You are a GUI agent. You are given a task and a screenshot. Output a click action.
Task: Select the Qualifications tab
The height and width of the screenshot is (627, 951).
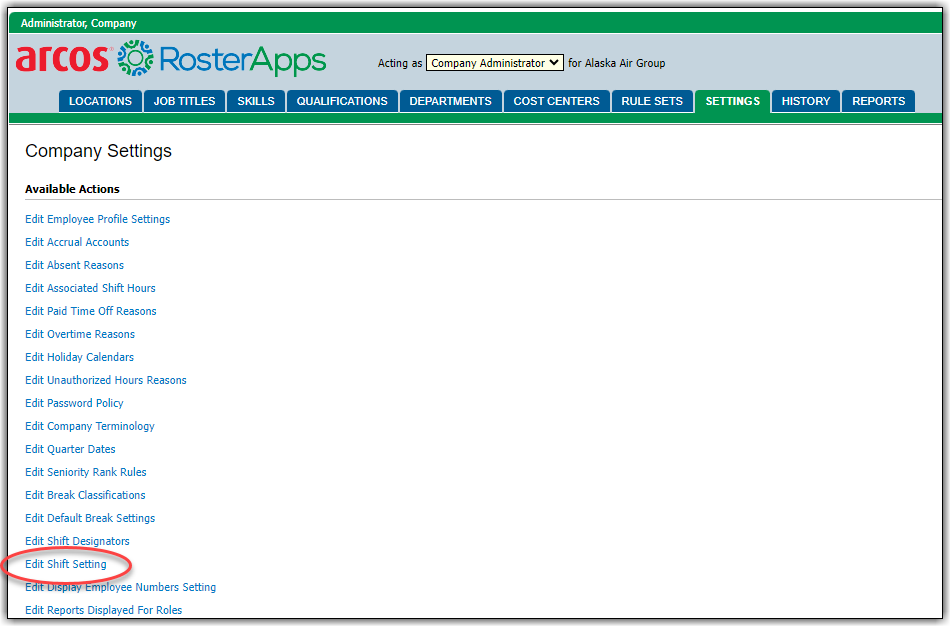pos(342,101)
